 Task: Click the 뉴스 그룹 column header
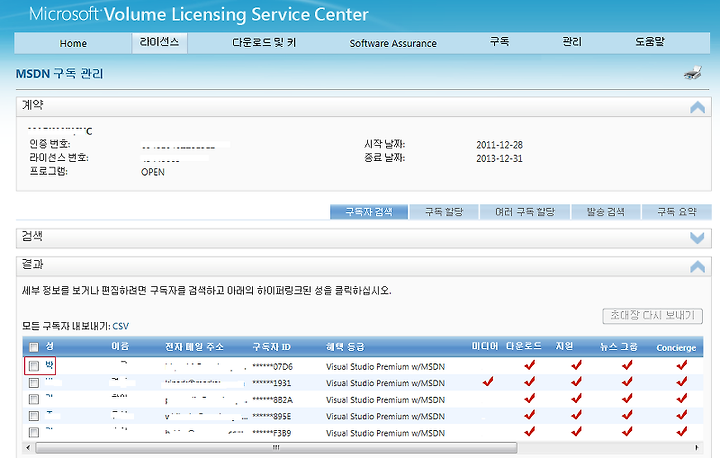click(619, 347)
